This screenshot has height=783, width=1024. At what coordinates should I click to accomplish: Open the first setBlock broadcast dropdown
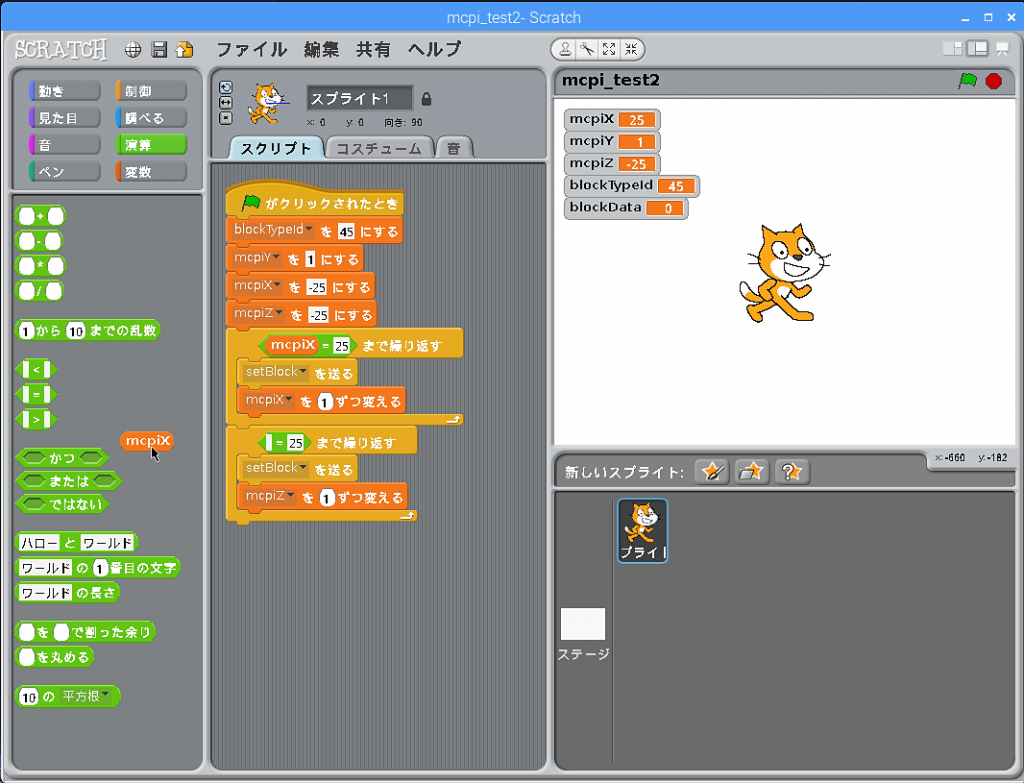[x=304, y=372]
